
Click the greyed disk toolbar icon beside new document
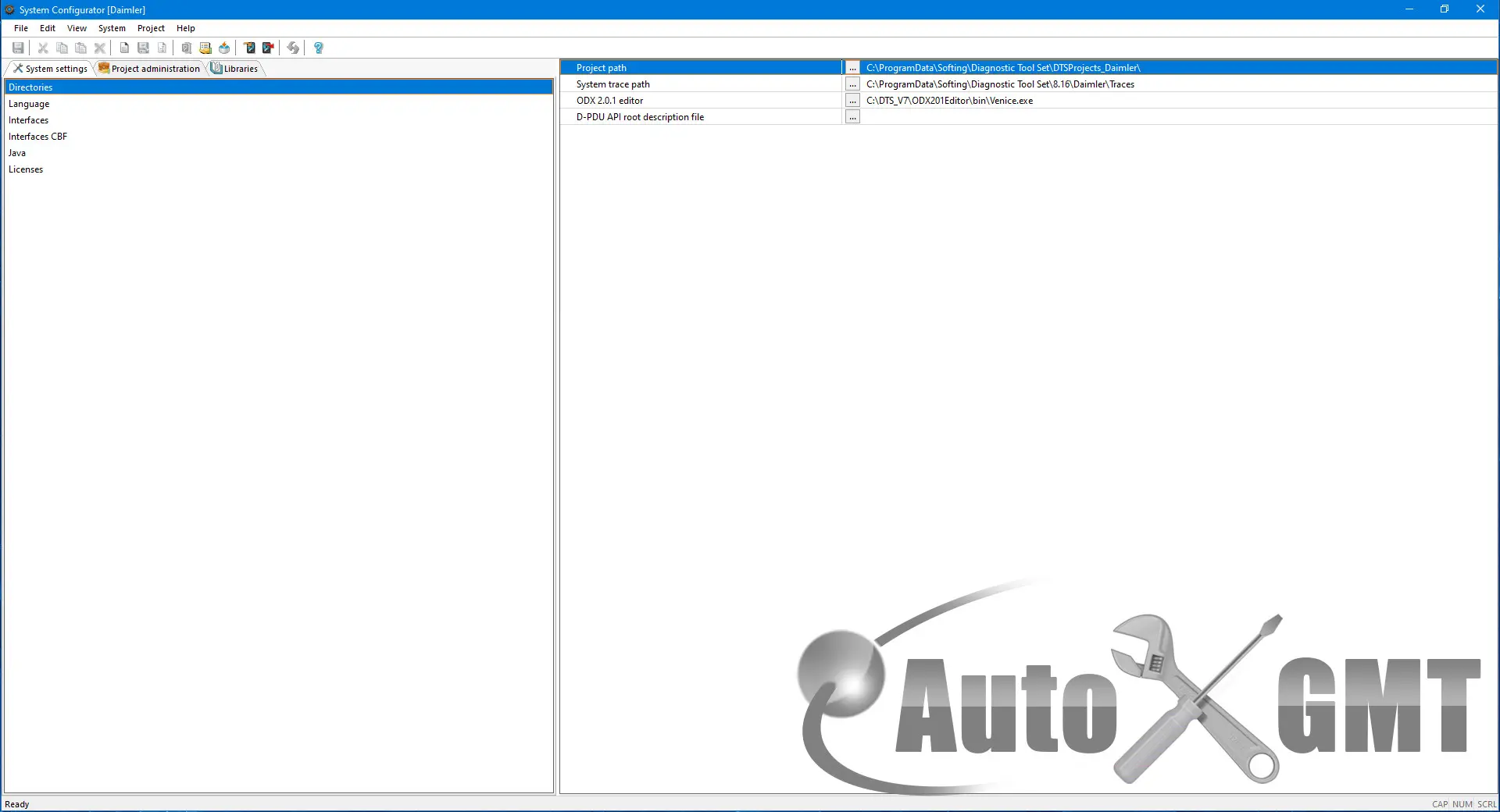(x=143, y=48)
